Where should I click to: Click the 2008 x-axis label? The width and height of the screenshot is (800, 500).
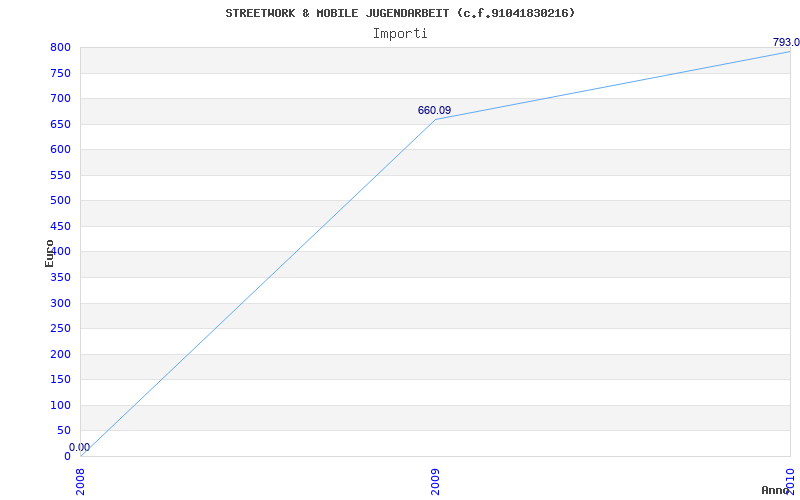(x=81, y=482)
